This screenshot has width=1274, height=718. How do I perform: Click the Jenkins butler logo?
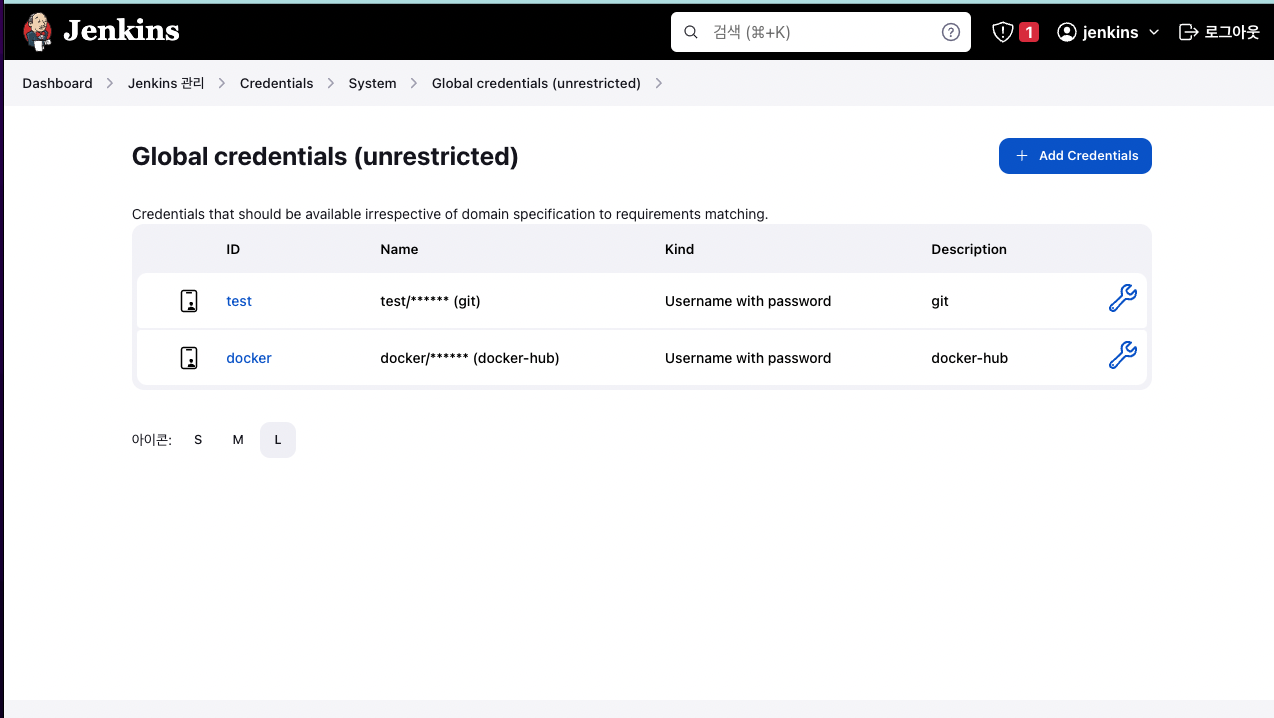click(37, 31)
